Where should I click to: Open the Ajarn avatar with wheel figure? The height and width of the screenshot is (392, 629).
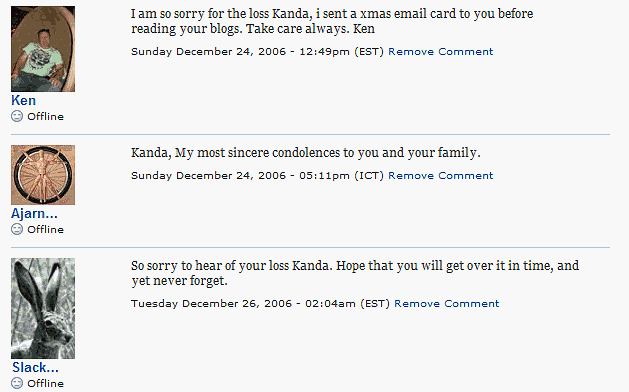point(43,175)
